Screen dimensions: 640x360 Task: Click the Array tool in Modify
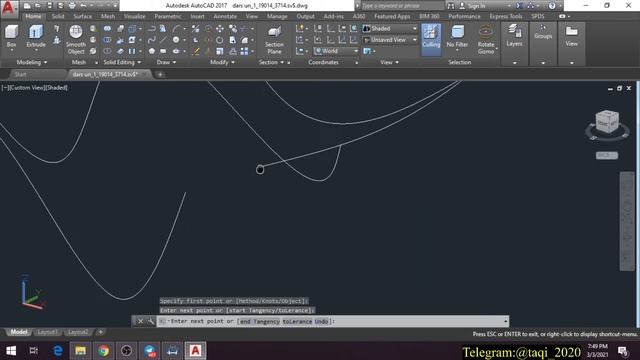244,51
